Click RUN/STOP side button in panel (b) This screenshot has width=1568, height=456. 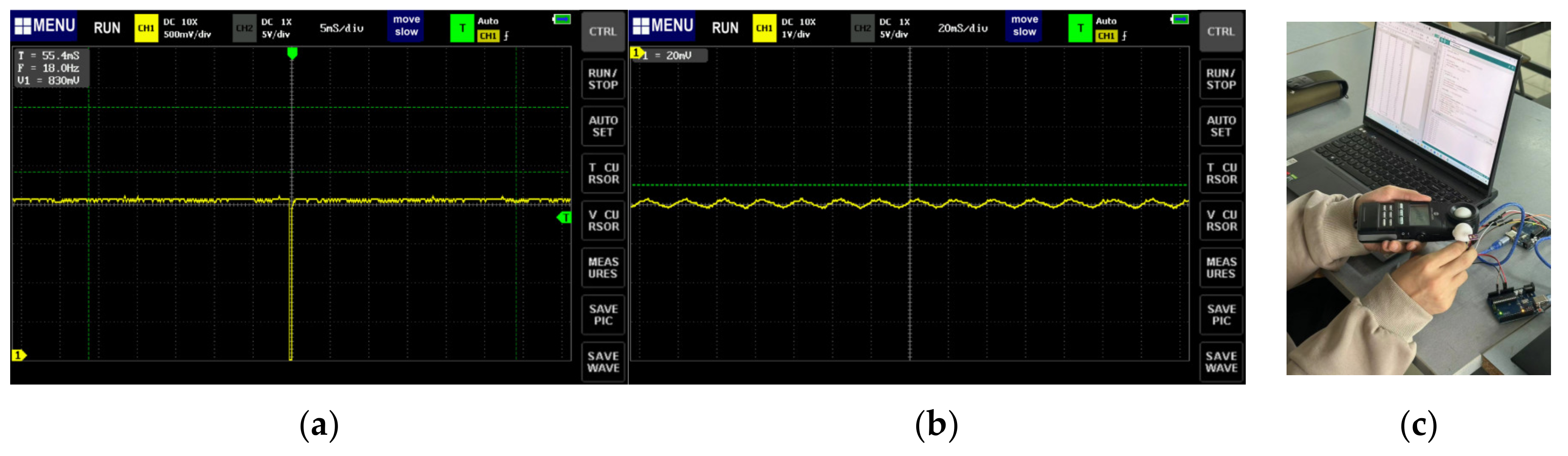pos(1221,79)
